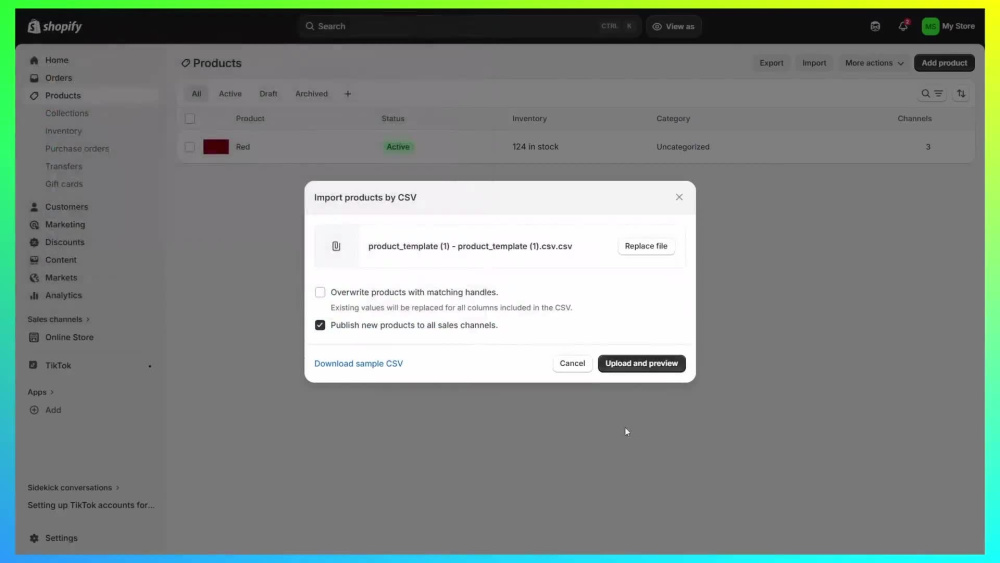Click the red product thumbnail swatch
The width and height of the screenshot is (1000, 563).
tap(216, 147)
